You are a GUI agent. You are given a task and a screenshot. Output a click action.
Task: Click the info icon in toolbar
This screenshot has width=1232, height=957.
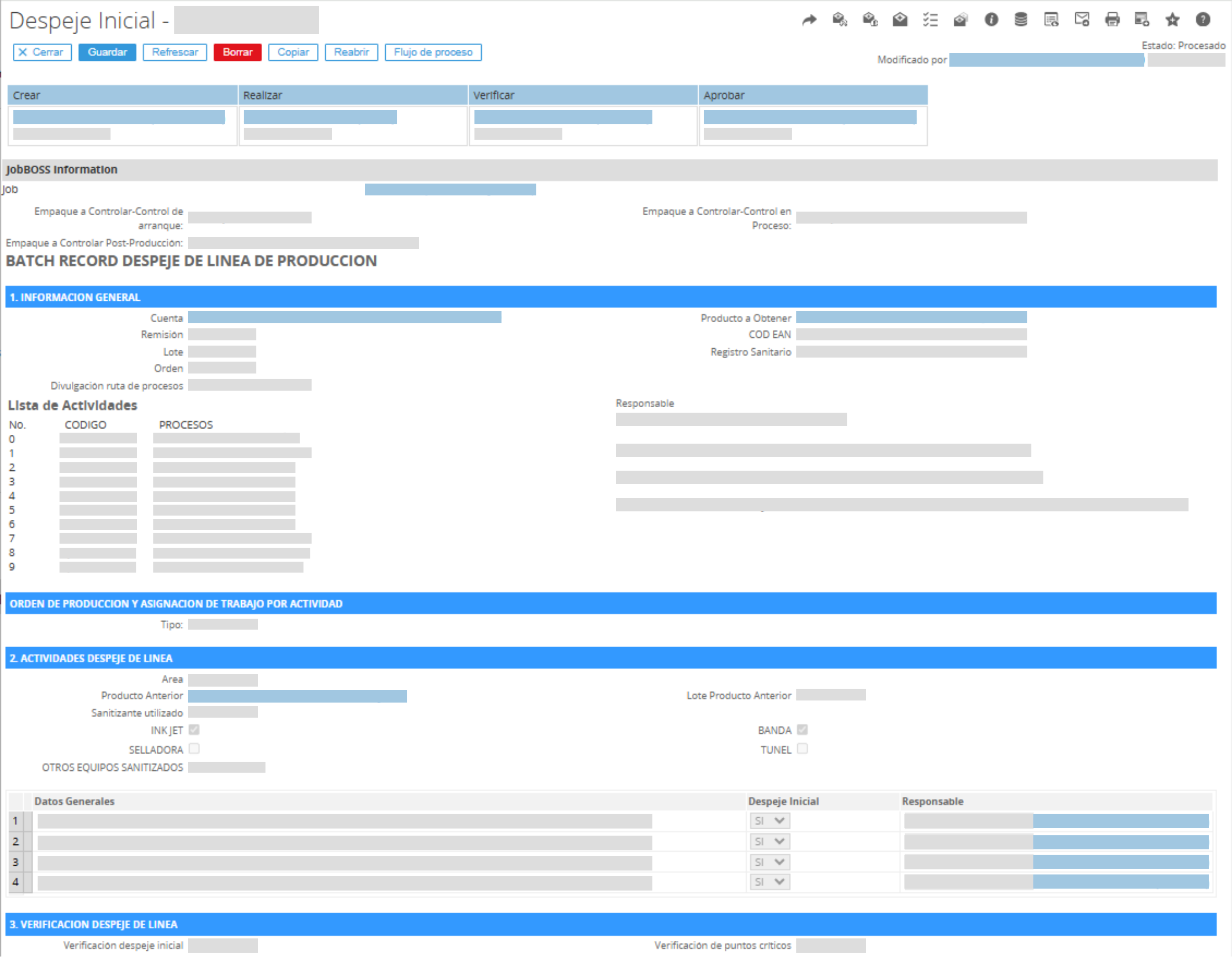click(991, 20)
